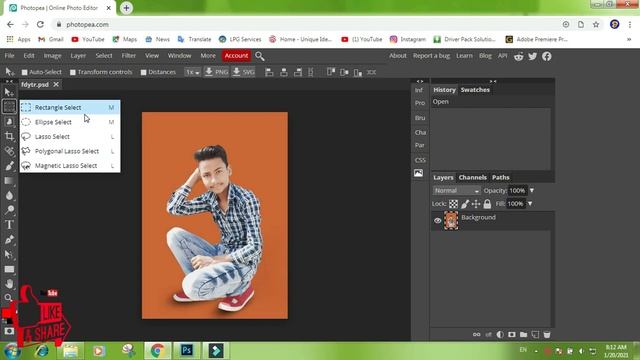The image size is (640, 360).
Task: Export as PNG button
Action: point(216,72)
